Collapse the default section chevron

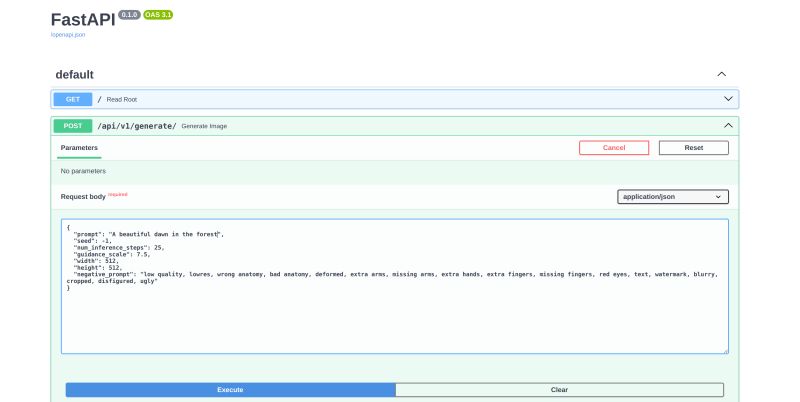(x=721, y=74)
